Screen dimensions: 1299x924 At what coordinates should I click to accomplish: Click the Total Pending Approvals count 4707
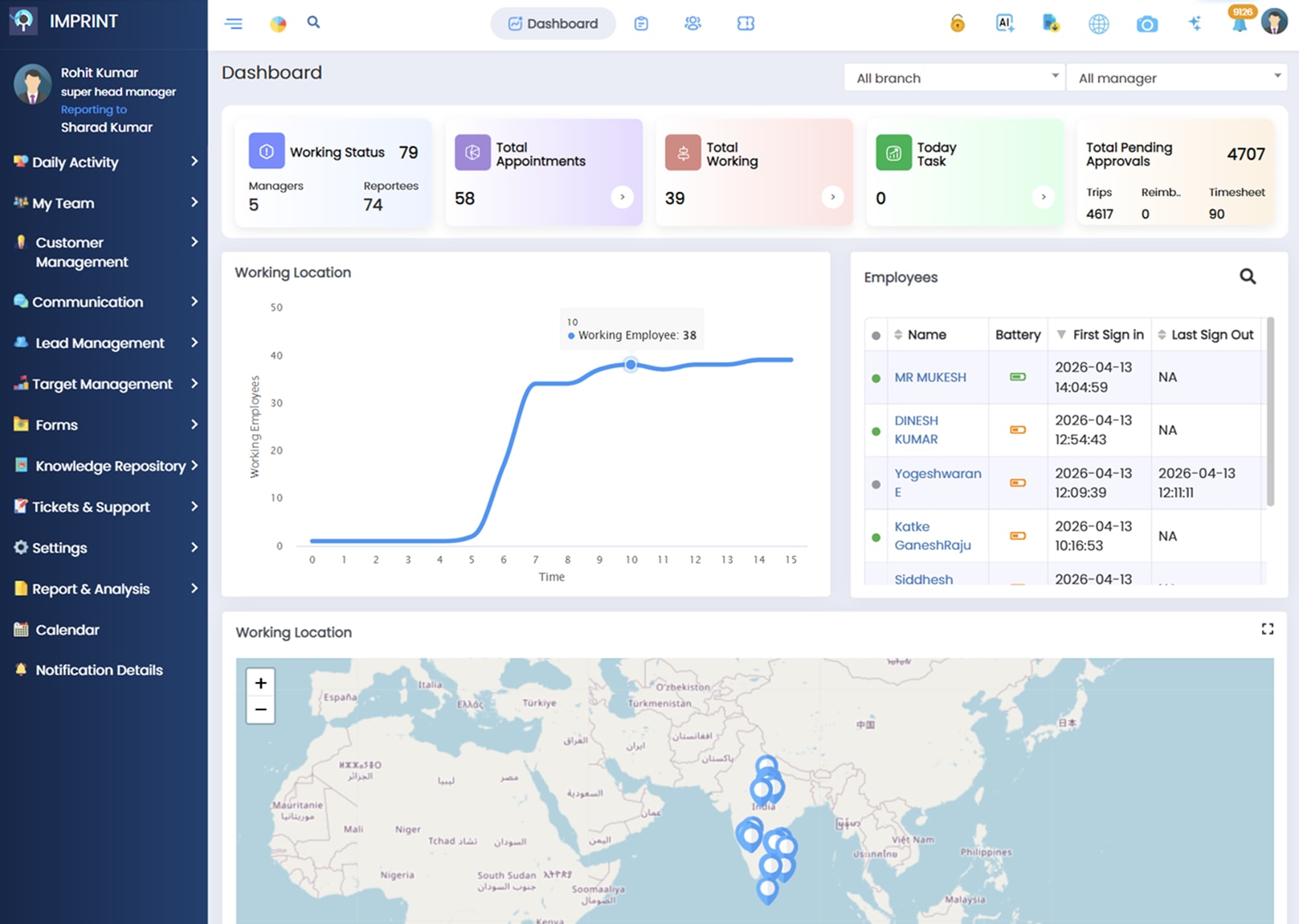[x=1245, y=153]
